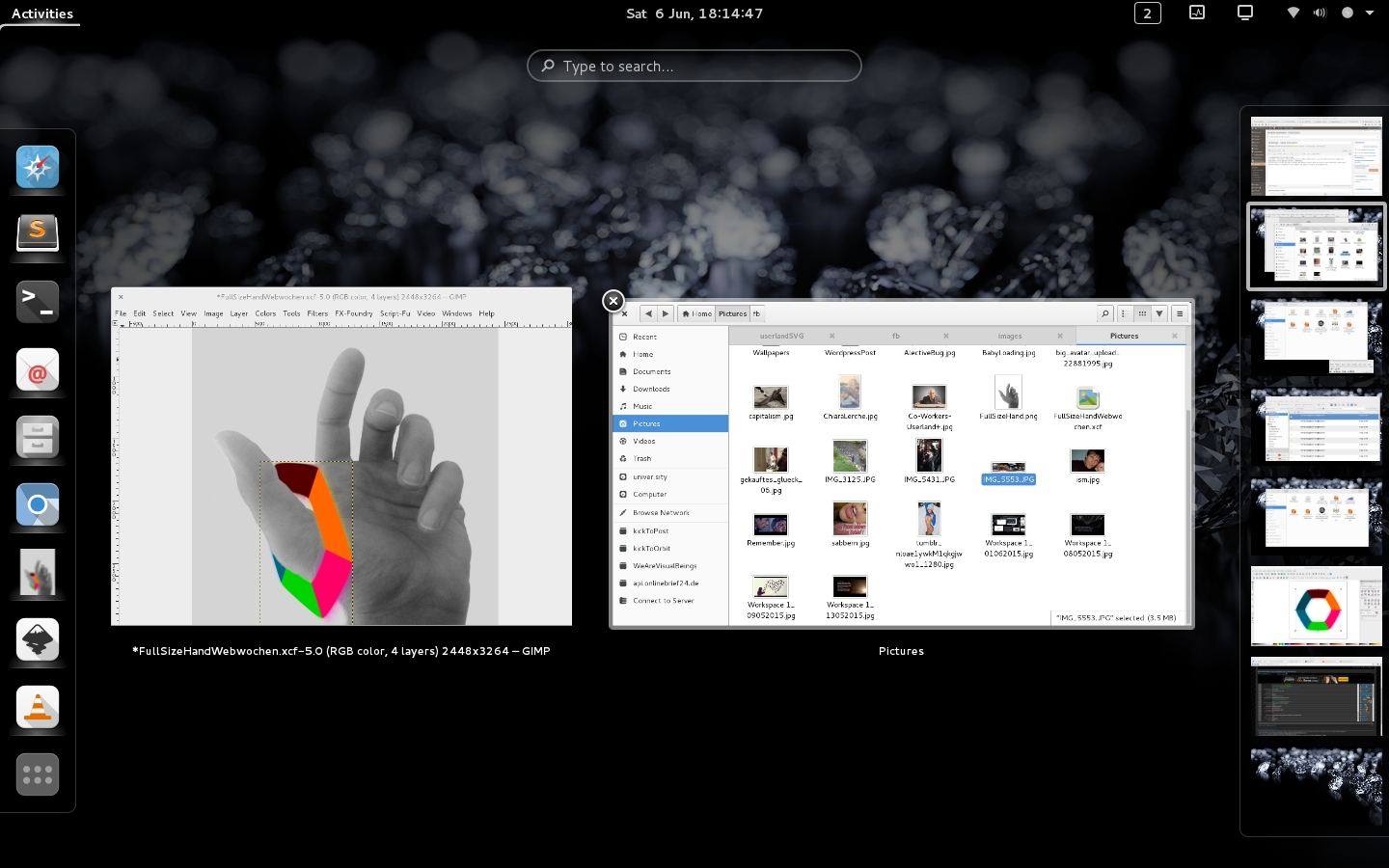Open the Files cabinet dock icon
This screenshot has height=868, width=1389.
(x=38, y=438)
